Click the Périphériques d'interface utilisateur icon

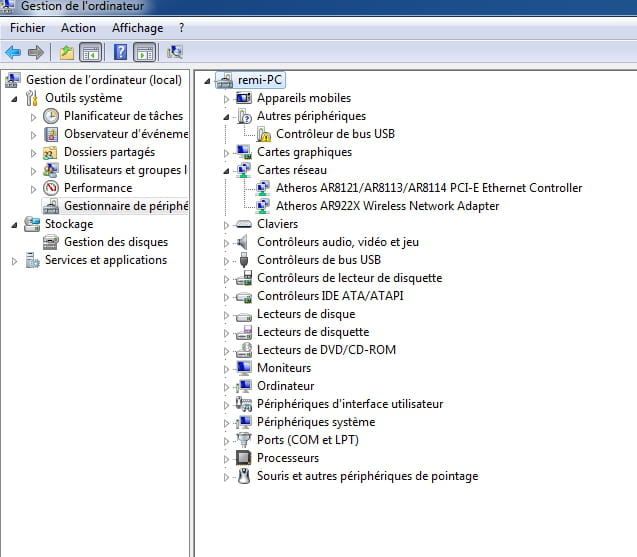(244, 404)
